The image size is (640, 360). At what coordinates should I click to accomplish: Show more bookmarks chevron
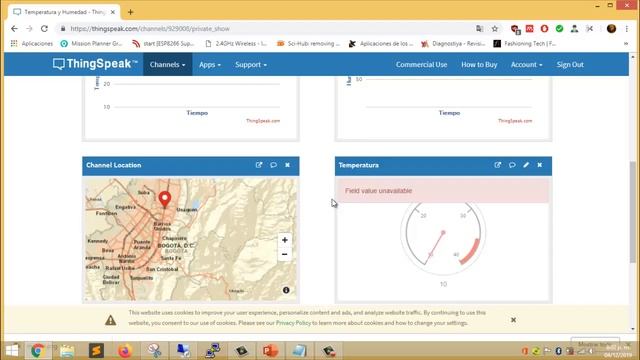(626, 43)
